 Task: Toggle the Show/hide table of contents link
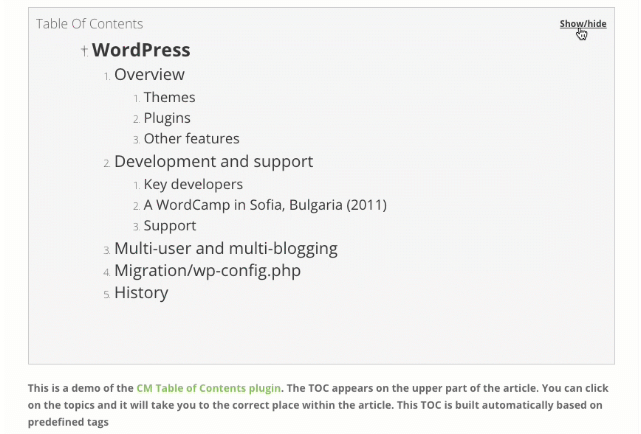pos(582,24)
